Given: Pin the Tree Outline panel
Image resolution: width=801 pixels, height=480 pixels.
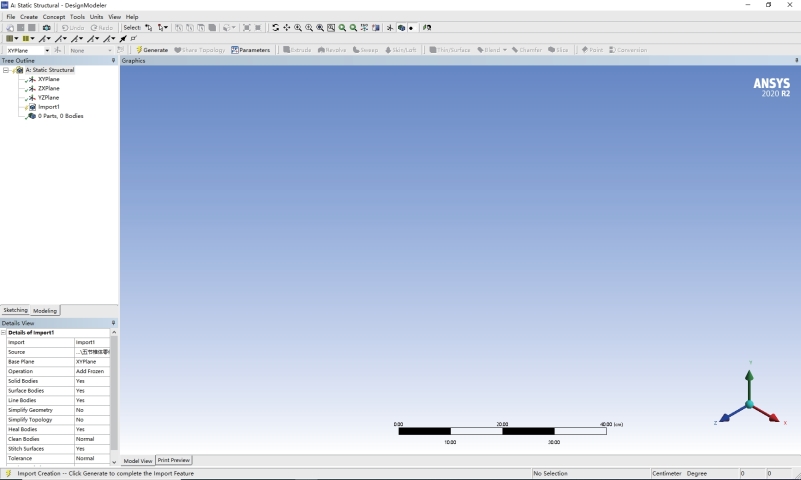Looking at the screenshot, I should tap(113, 60).
